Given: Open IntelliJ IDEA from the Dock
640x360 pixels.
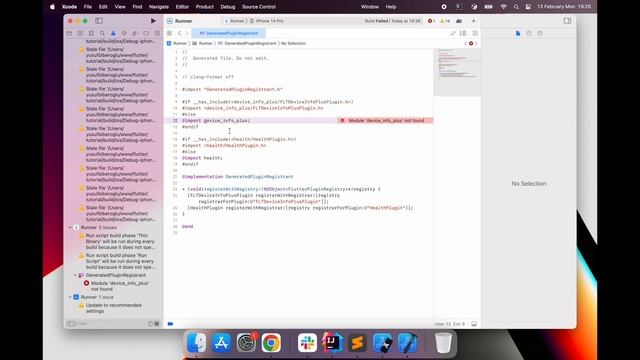Looking at the screenshot, I should point(332,342).
